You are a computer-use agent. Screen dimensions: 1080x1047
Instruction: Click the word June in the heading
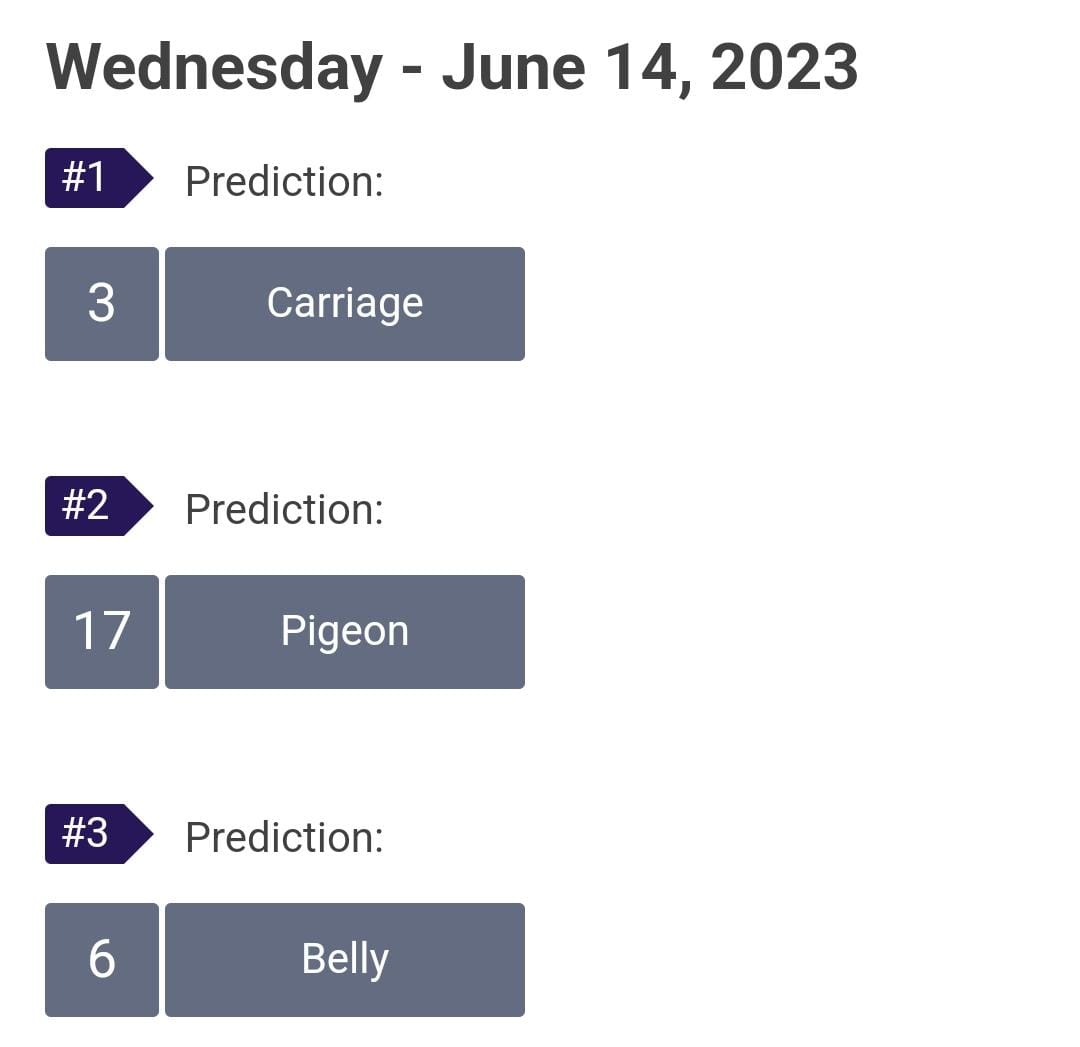click(x=514, y=67)
